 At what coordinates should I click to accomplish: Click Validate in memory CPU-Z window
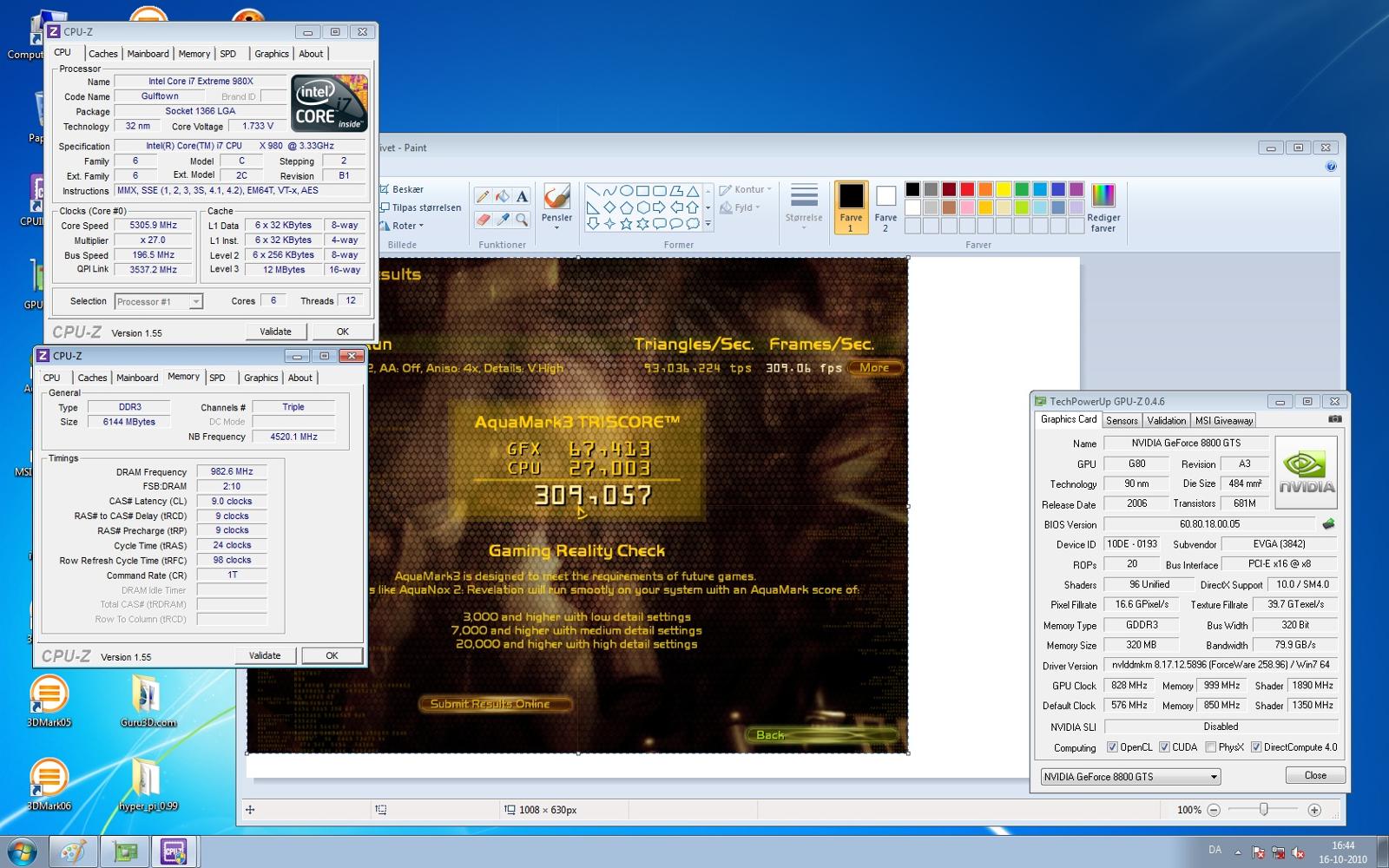click(x=265, y=655)
